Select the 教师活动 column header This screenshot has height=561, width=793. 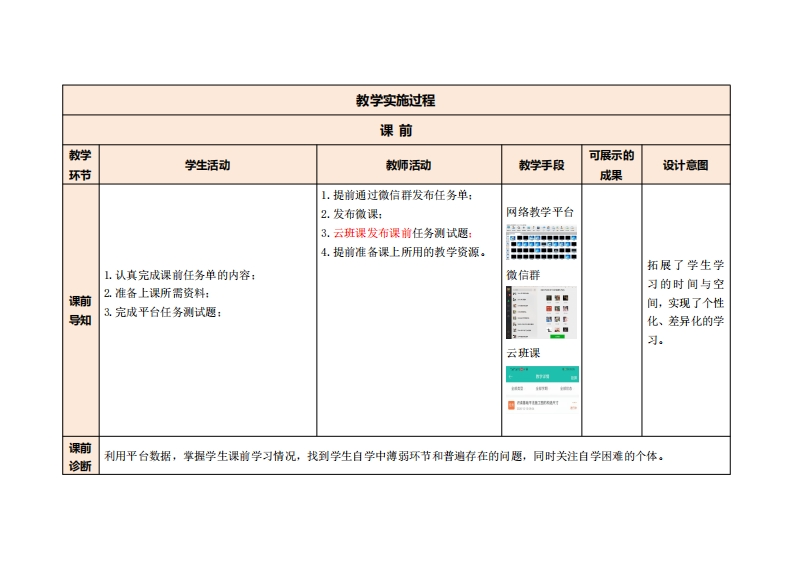pyautogui.click(x=408, y=165)
